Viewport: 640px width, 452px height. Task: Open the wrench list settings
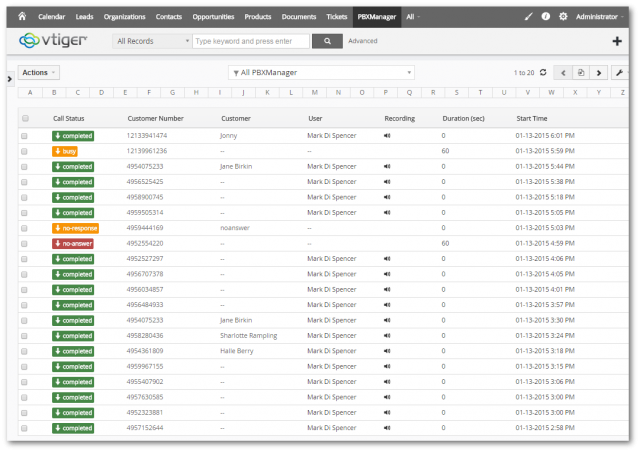point(620,73)
